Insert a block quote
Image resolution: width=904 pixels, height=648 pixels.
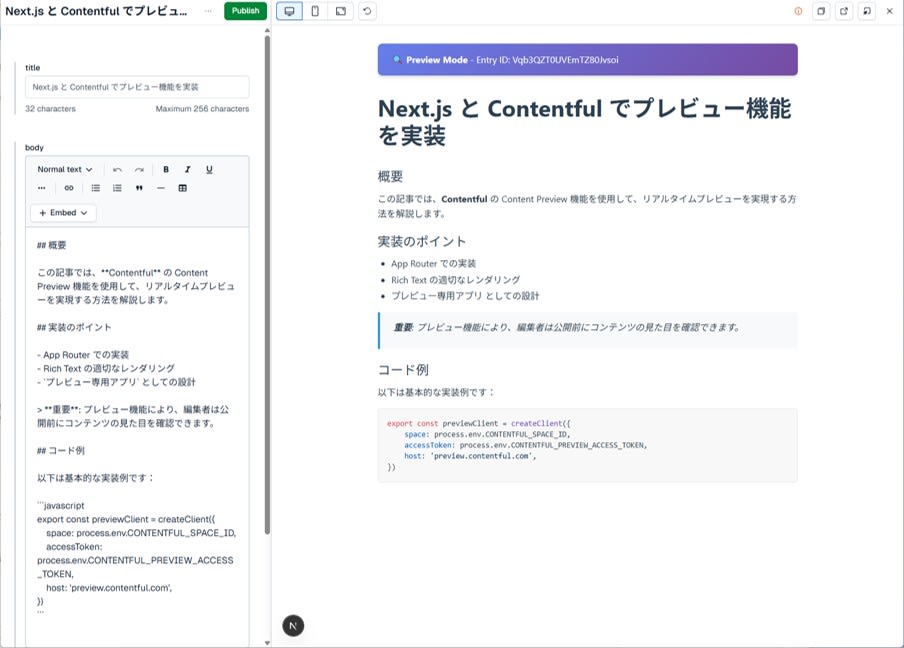pyautogui.click(x=139, y=188)
